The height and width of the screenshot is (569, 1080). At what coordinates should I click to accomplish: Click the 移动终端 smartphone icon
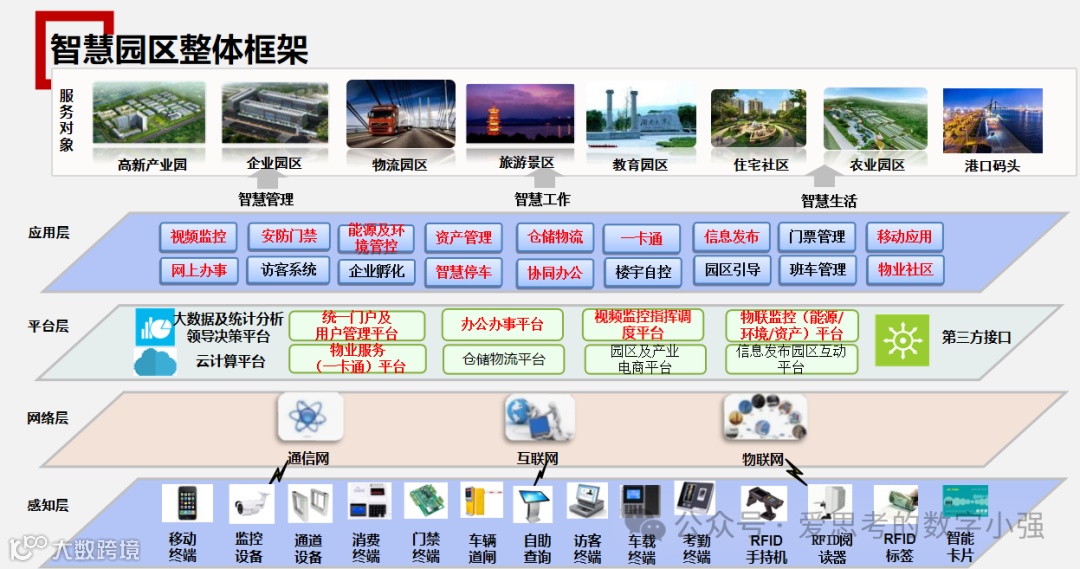tap(187, 503)
